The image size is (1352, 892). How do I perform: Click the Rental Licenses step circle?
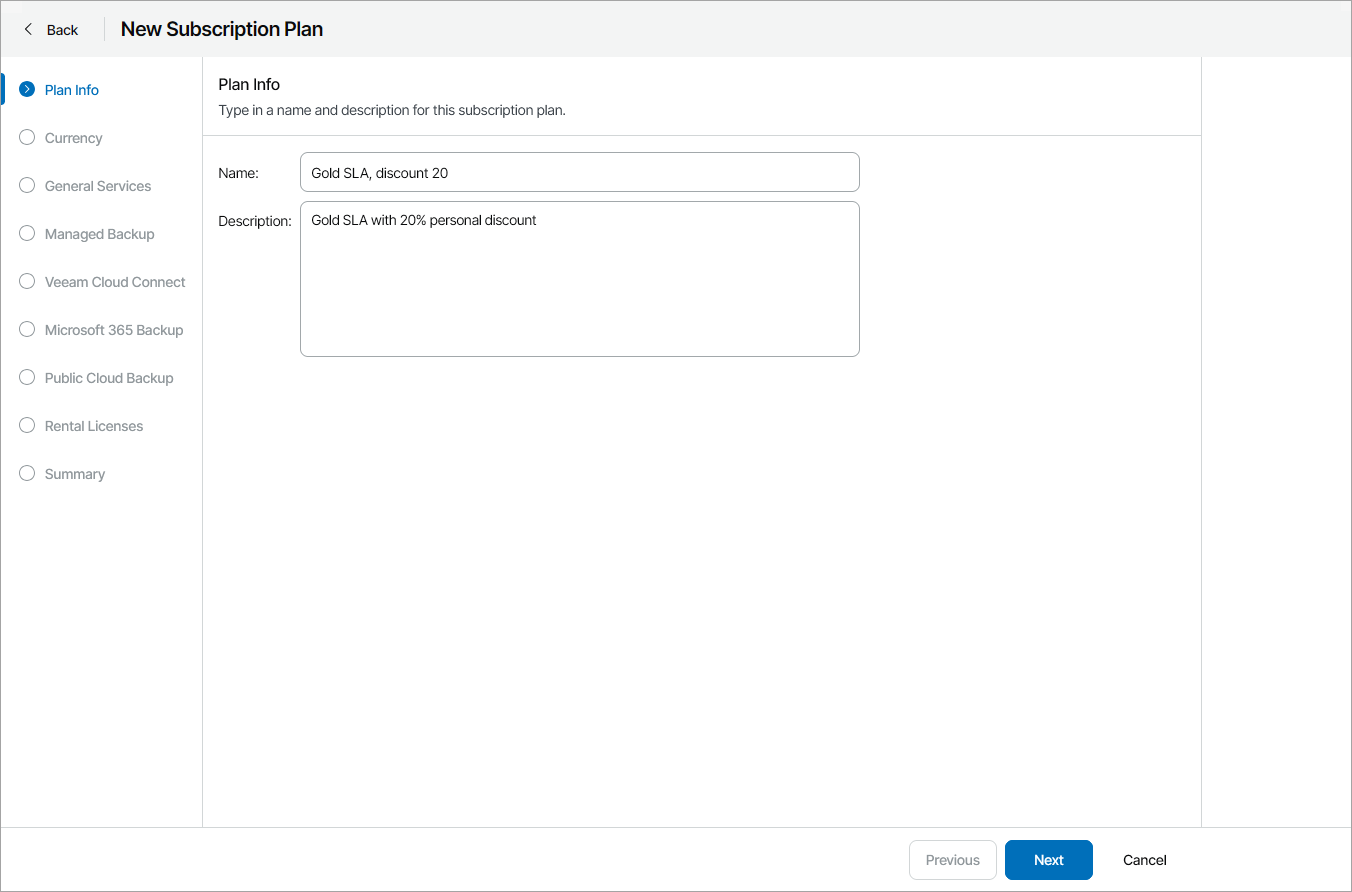[x=27, y=425]
